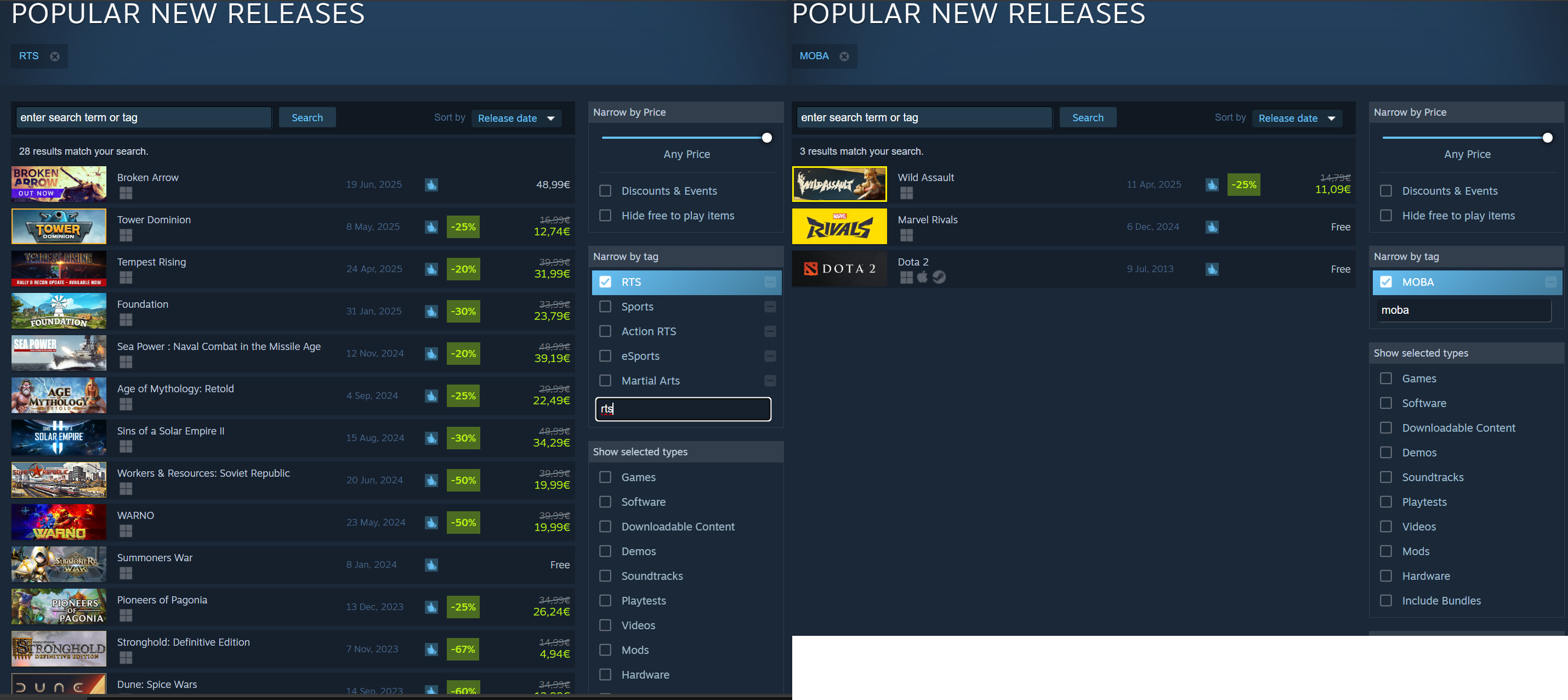The image size is (1568, 700).
Task: Click the Windows icon under Wild Assault
Action: (x=906, y=193)
